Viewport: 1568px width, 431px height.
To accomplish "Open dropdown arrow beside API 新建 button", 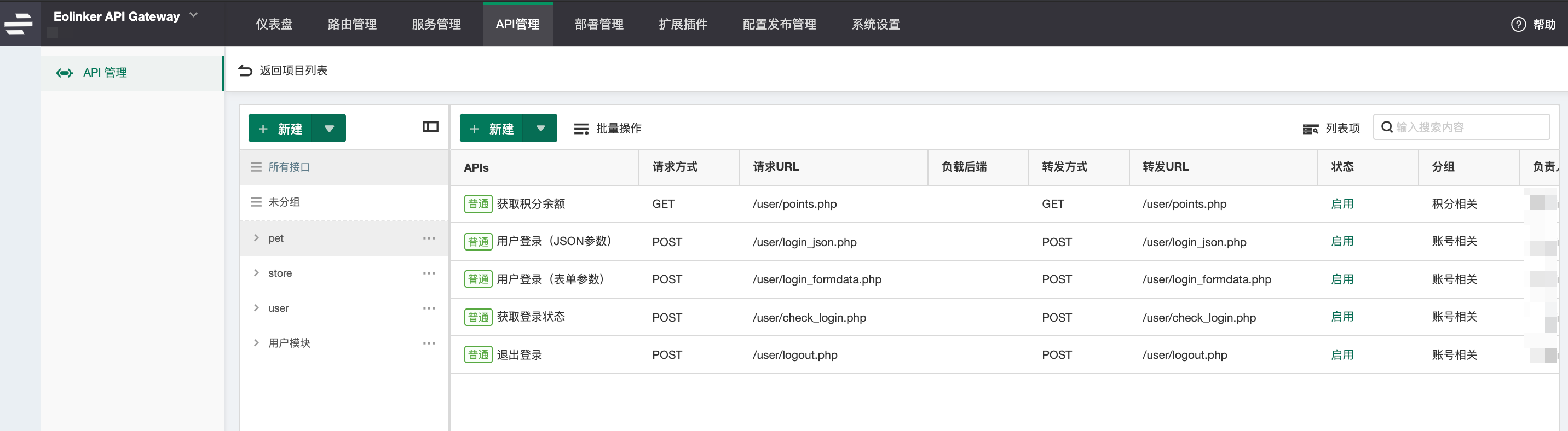I will (540, 129).
